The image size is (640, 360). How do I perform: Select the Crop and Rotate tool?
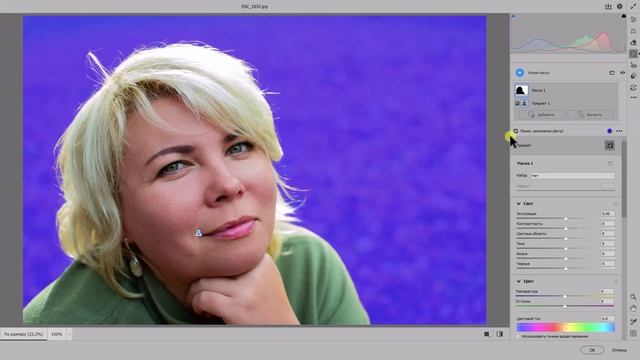point(633,31)
